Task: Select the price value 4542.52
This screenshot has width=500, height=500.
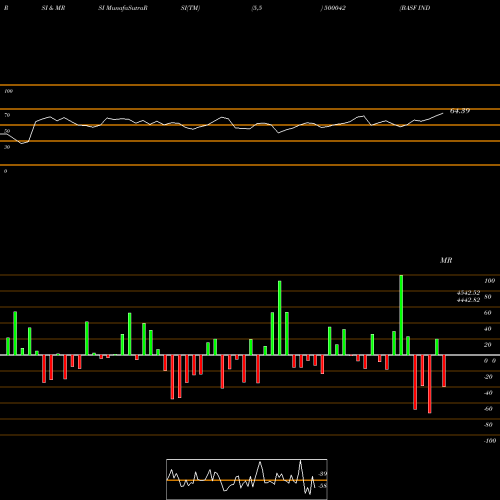Action: (x=468, y=293)
